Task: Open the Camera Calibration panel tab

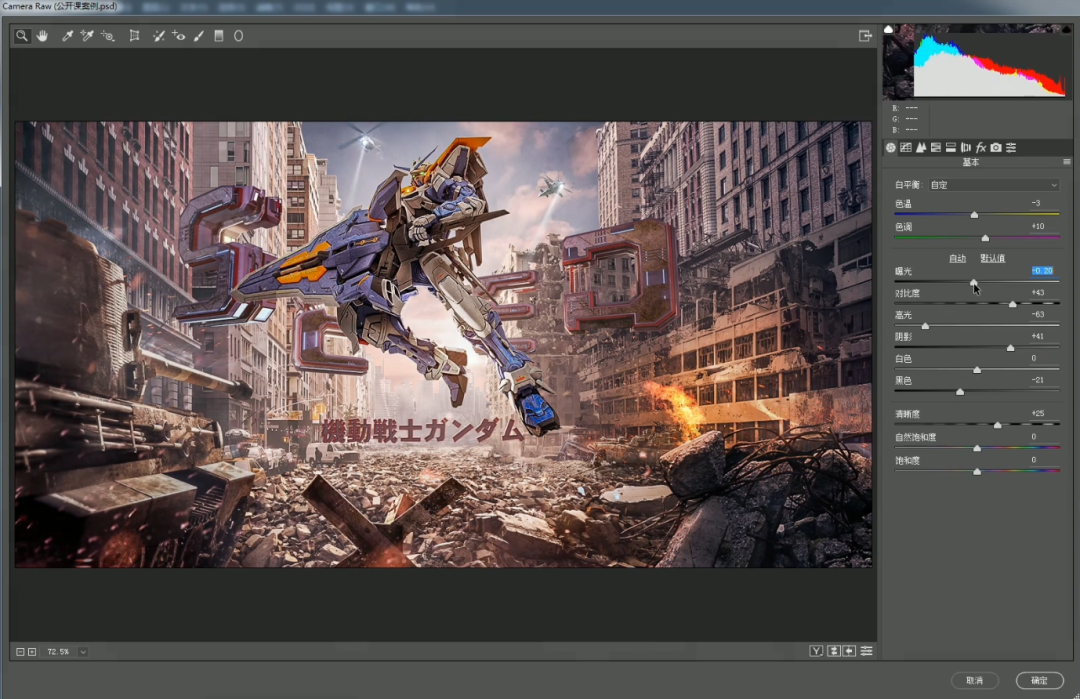Action: 996,147
